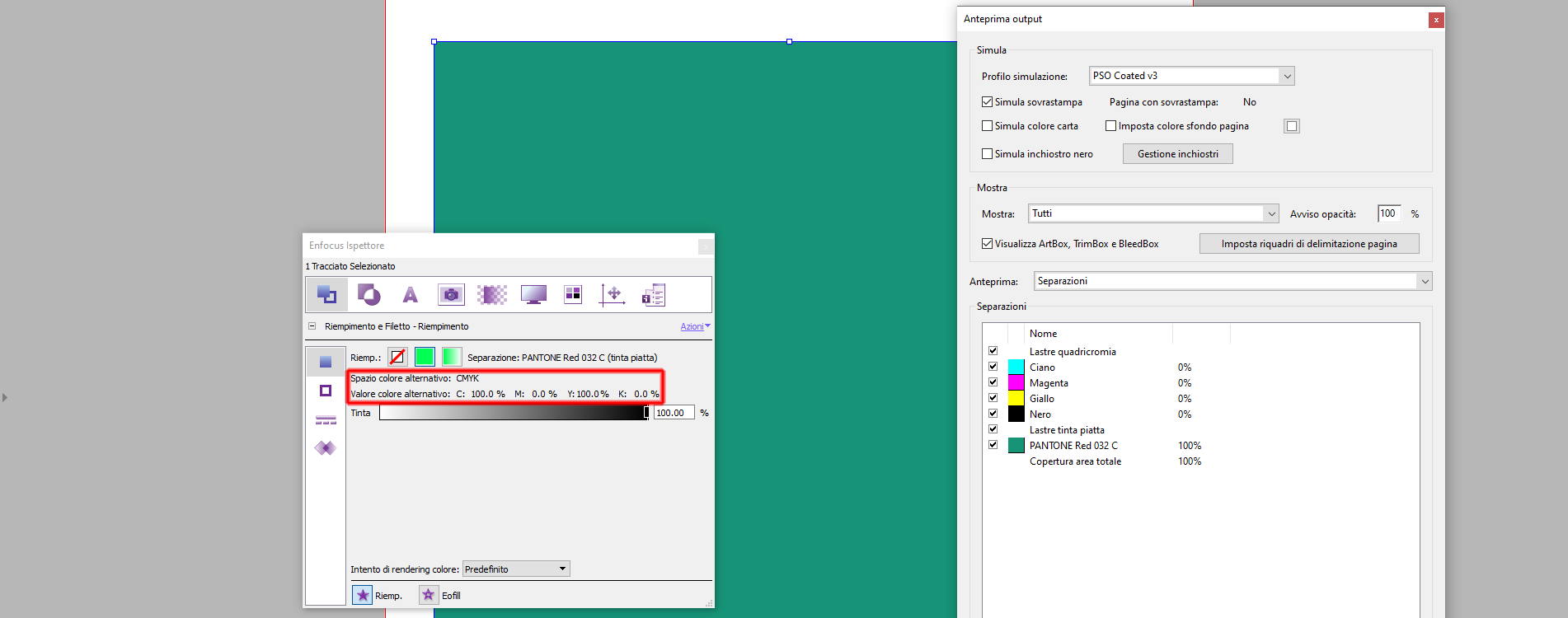Click the Avviso opacità field

1389,213
